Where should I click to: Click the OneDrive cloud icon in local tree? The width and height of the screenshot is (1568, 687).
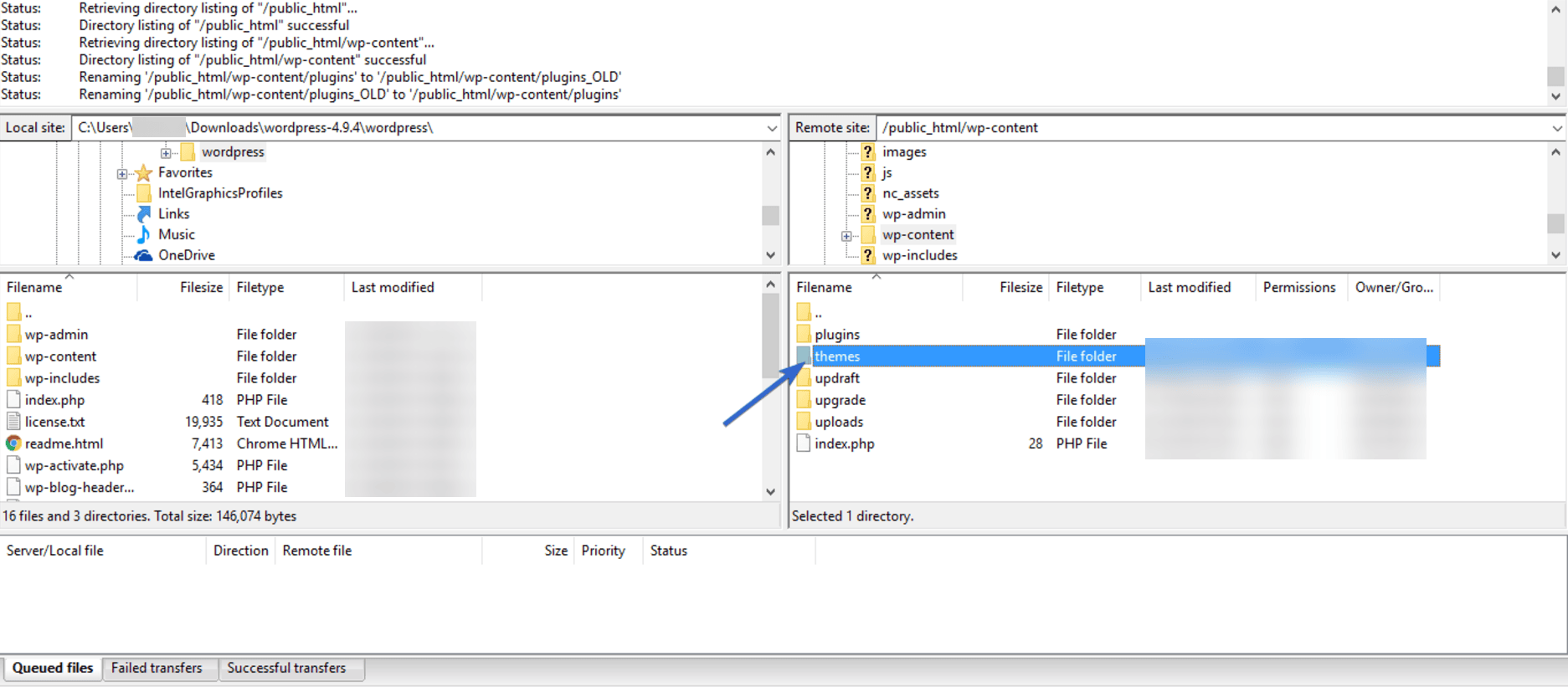coord(144,255)
